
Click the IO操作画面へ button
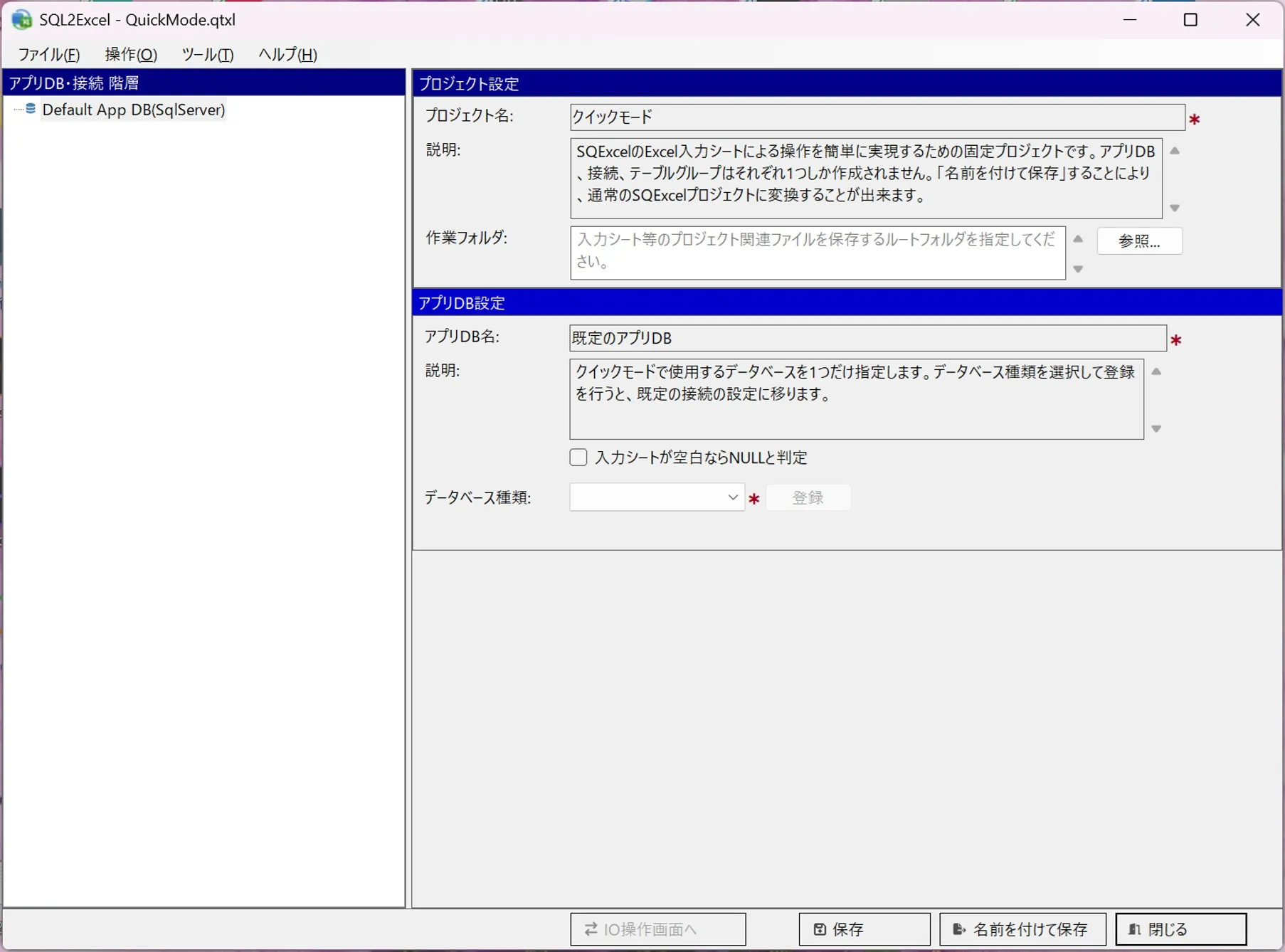tap(658, 929)
